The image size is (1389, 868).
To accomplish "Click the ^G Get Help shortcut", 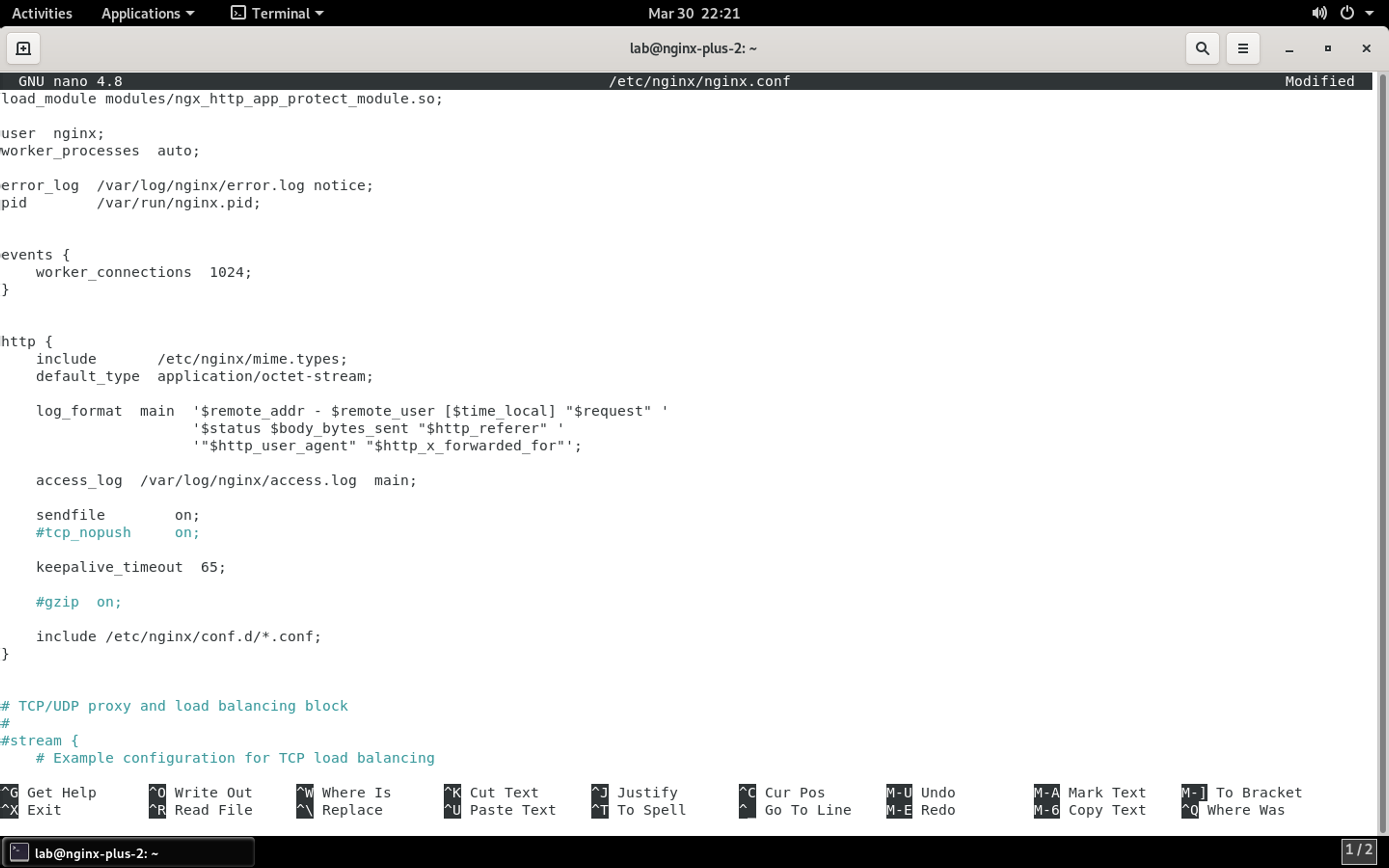I will [48, 792].
